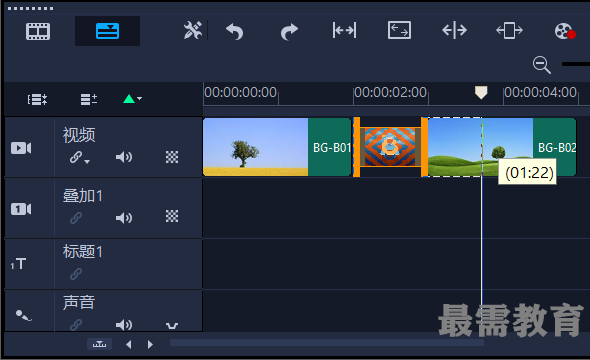Toggle video track transparency checker icon
This screenshot has width=590, height=360.
(x=172, y=157)
